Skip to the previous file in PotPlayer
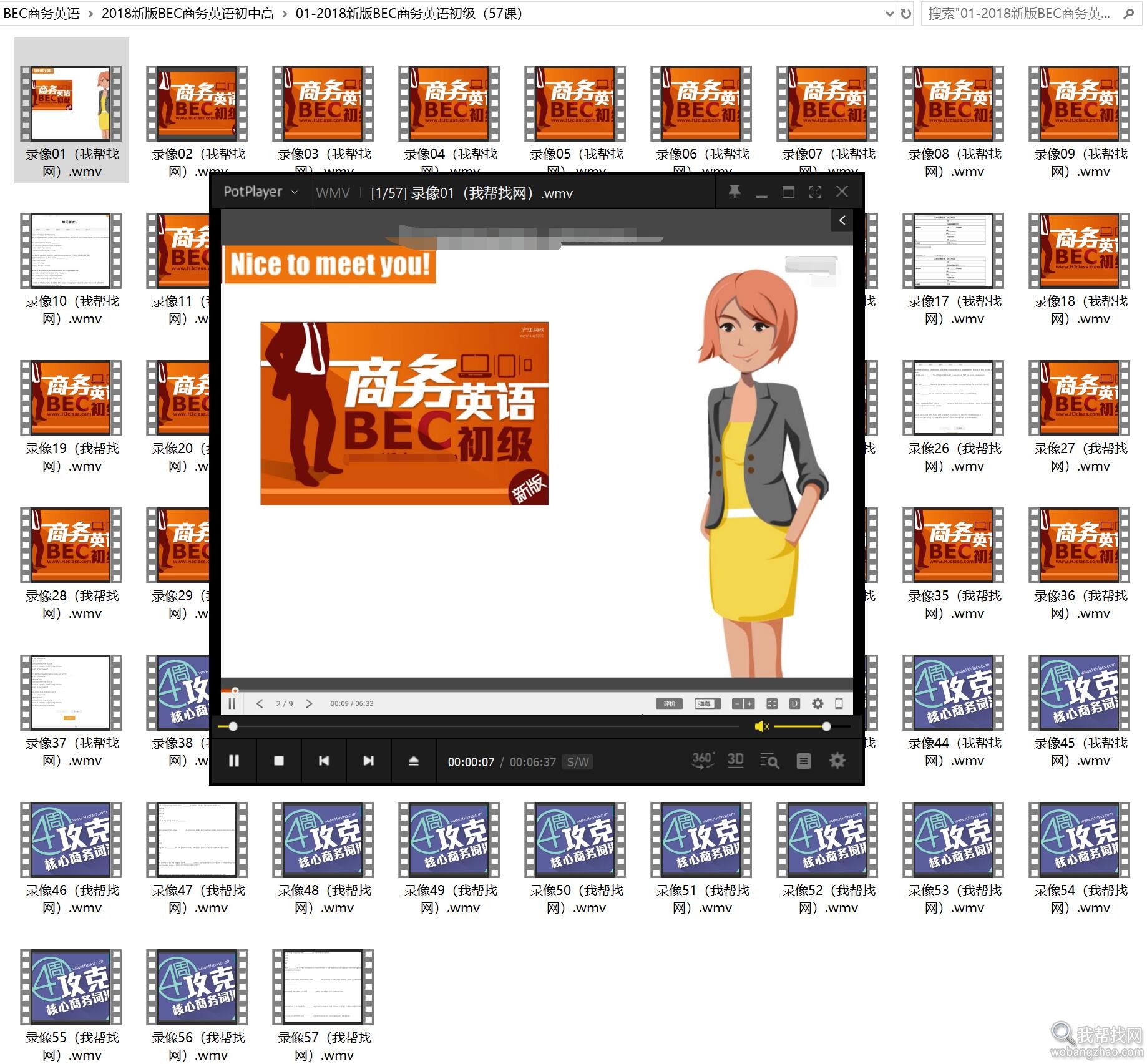The width and height of the screenshot is (1147, 1064). pyautogui.click(x=324, y=761)
